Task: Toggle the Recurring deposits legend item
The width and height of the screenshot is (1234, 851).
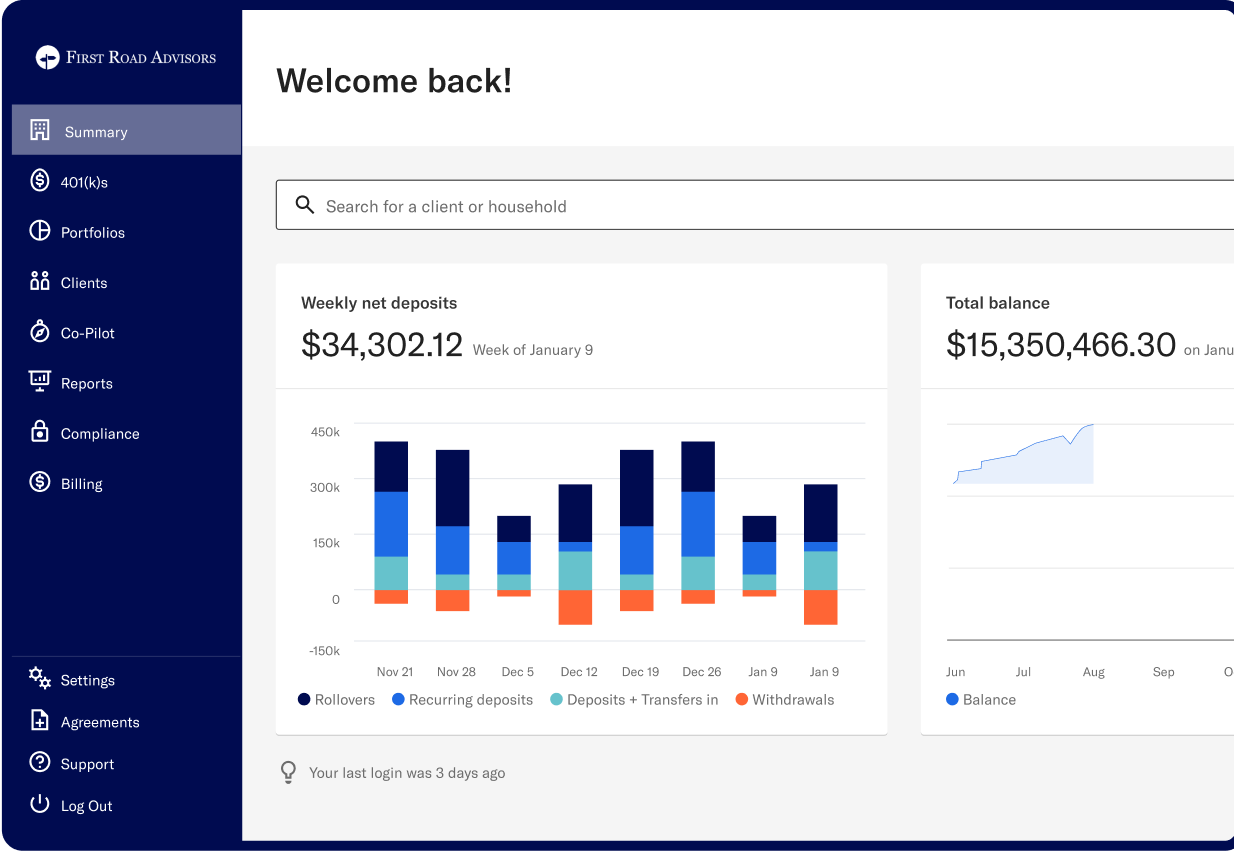Action: [462, 699]
